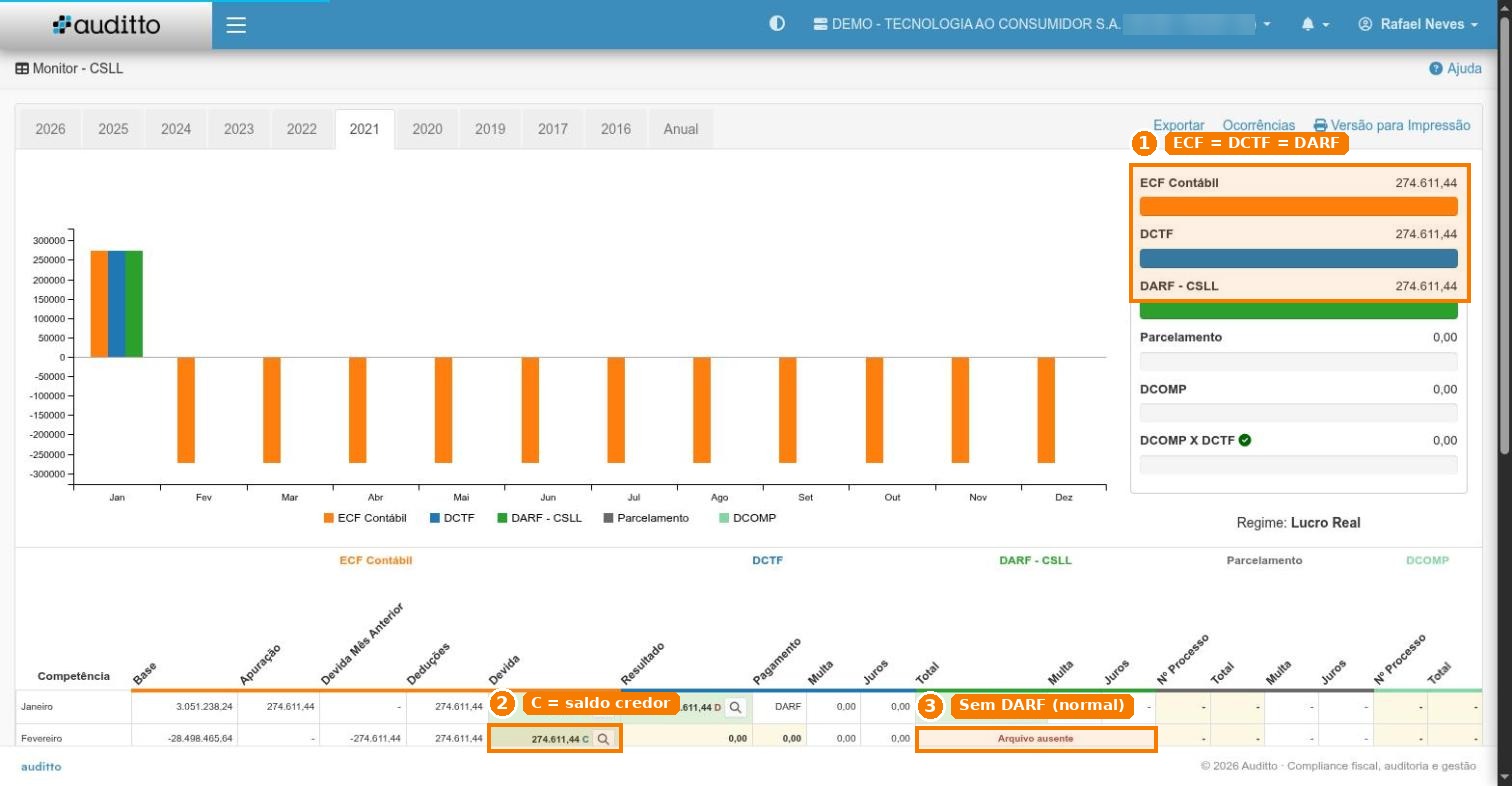
Task: Click the Janeiro competência cell
Action: coord(73,707)
